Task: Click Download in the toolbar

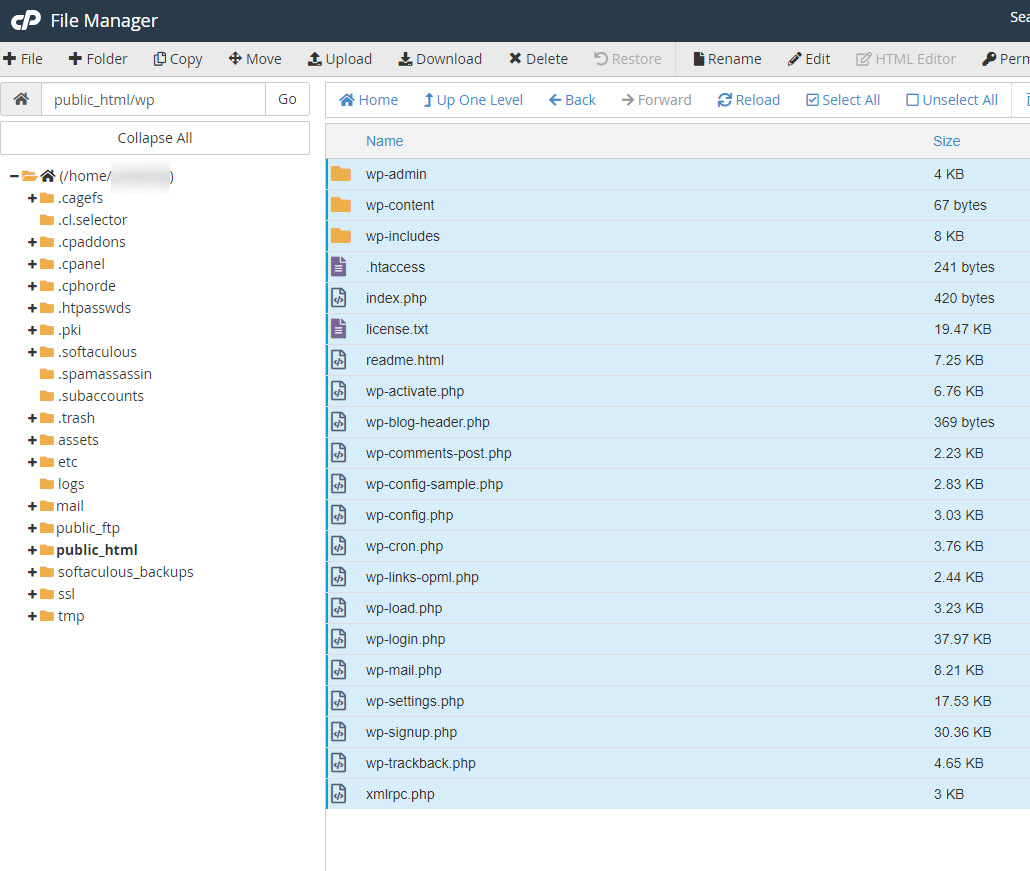Action: [x=440, y=59]
